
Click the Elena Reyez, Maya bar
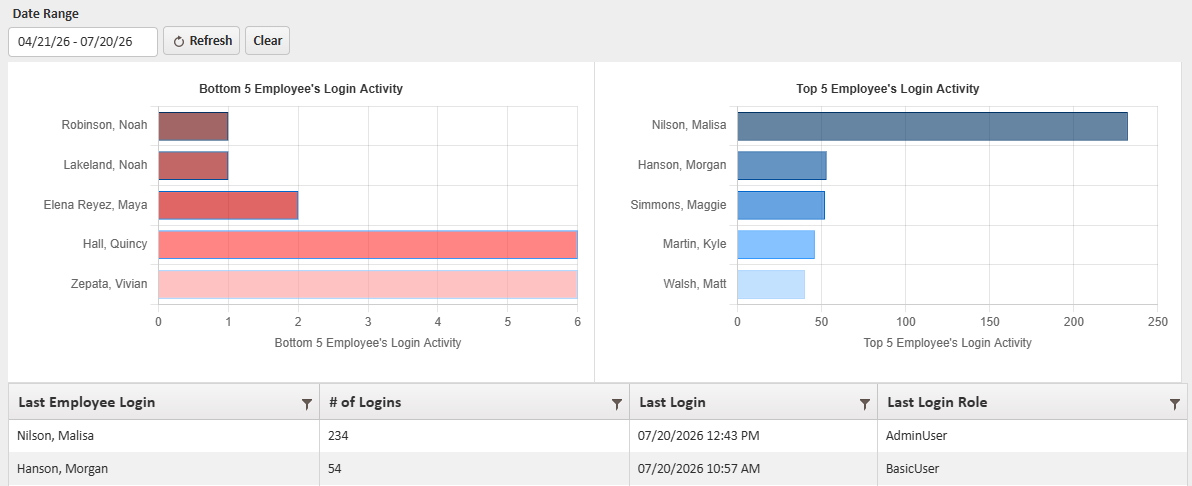pos(228,205)
